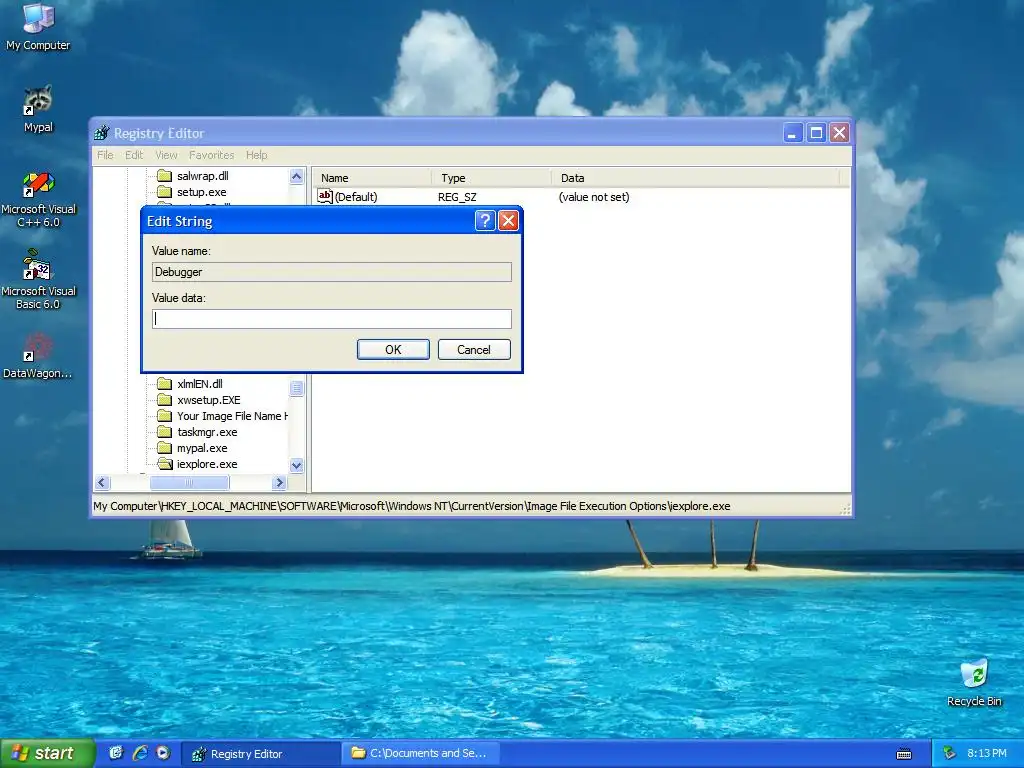Click the status bar registry path
This screenshot has width=1024, height=768.
(x=411, y=506)
